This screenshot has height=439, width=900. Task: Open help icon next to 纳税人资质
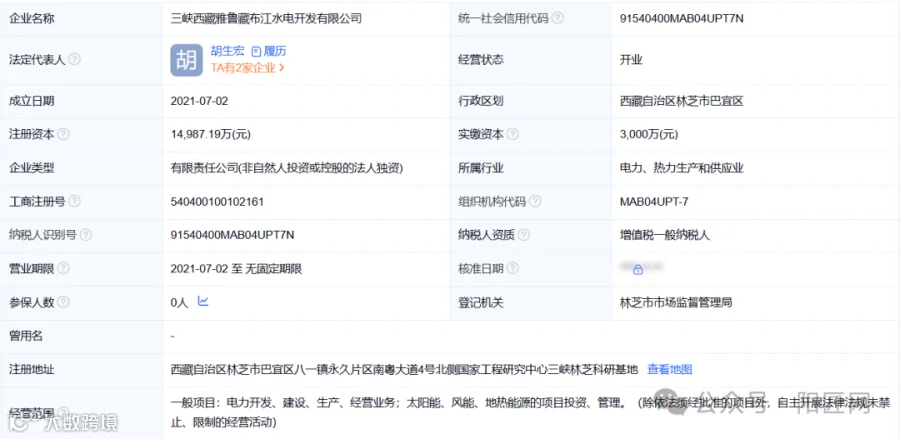pyautogui.click(x=523, y=235)
